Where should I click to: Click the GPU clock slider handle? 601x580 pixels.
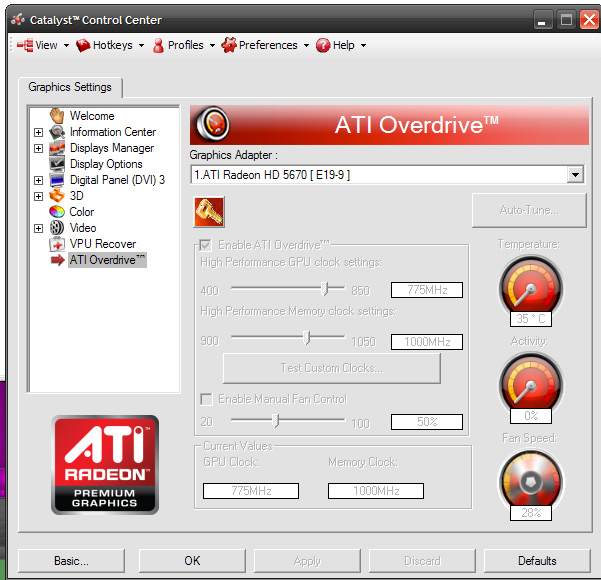click(x=325, y=288)
